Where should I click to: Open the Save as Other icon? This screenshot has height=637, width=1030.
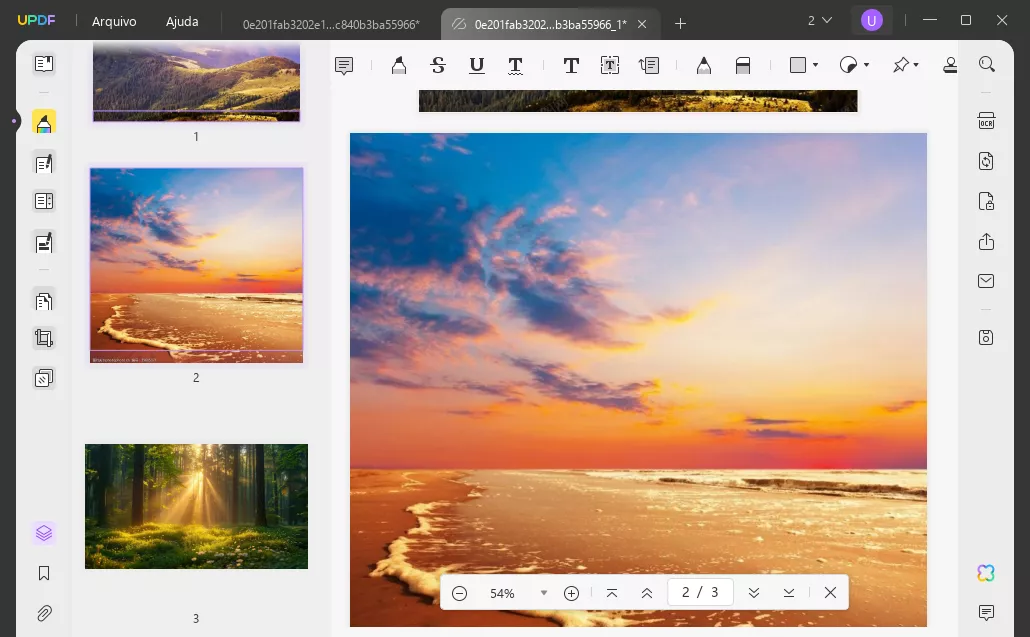(986, 338)
